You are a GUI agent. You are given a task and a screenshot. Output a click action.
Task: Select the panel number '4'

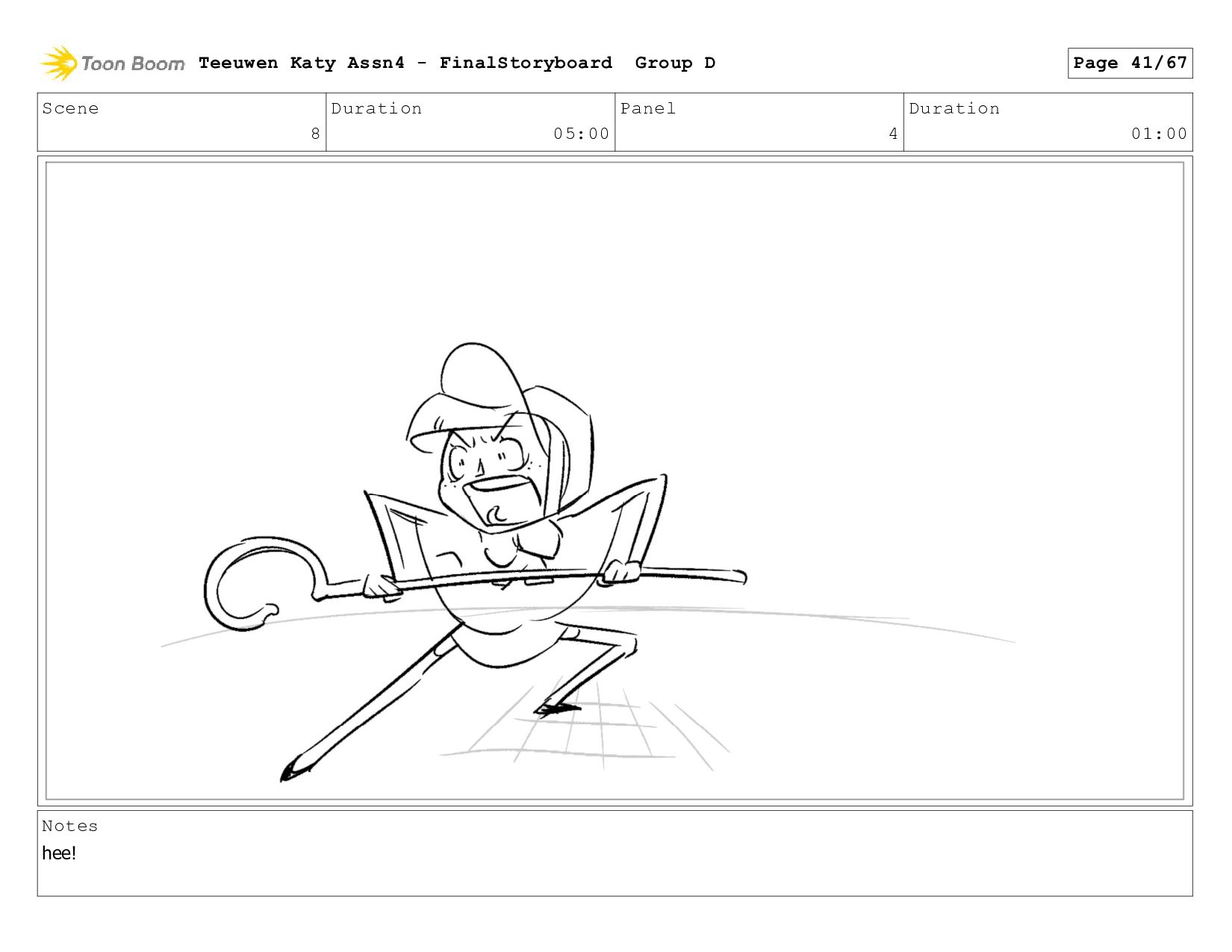pos(893,134)
